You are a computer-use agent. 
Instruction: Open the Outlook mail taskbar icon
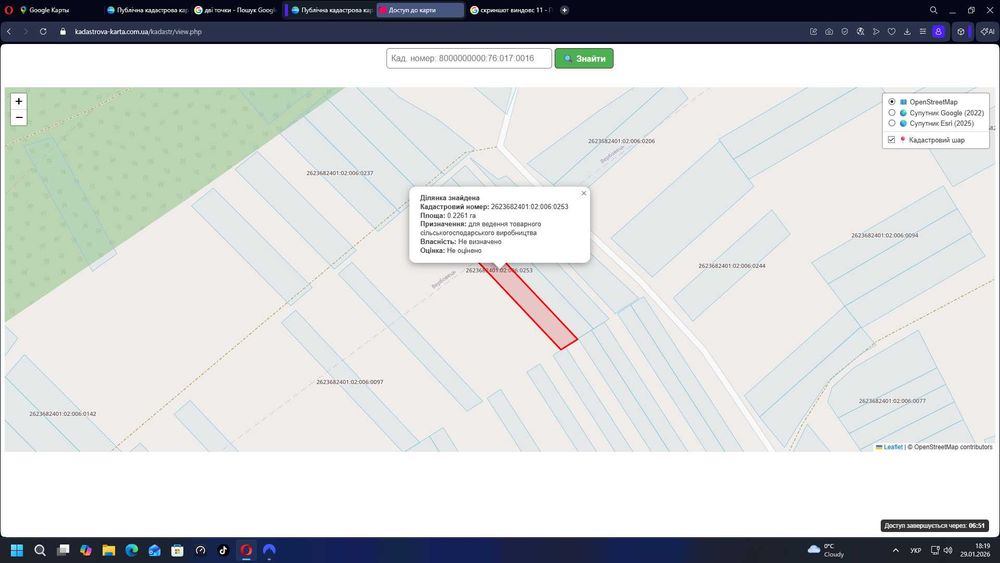pos(154,550)
